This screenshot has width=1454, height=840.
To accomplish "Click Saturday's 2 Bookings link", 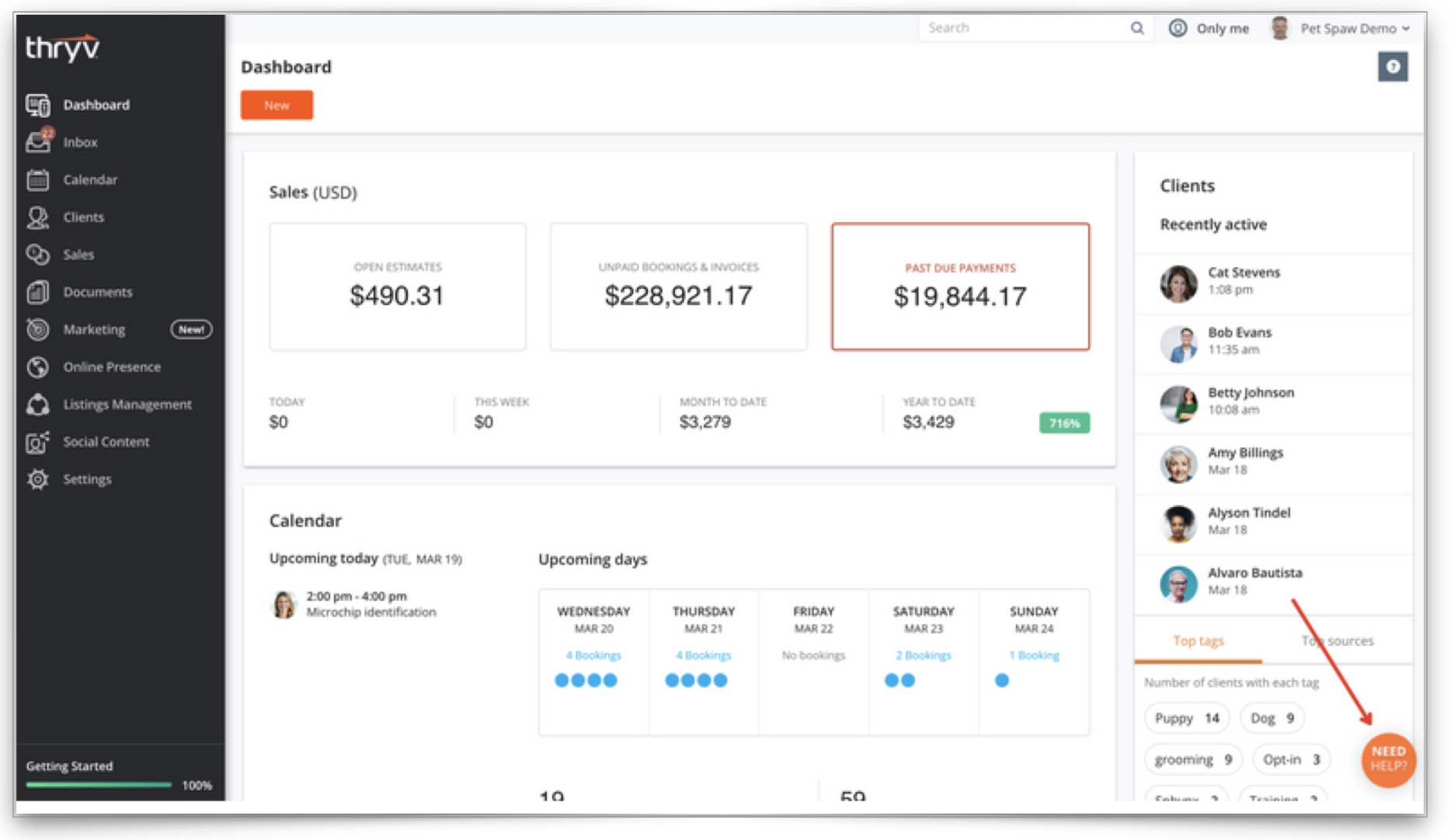I will [924, 655].
